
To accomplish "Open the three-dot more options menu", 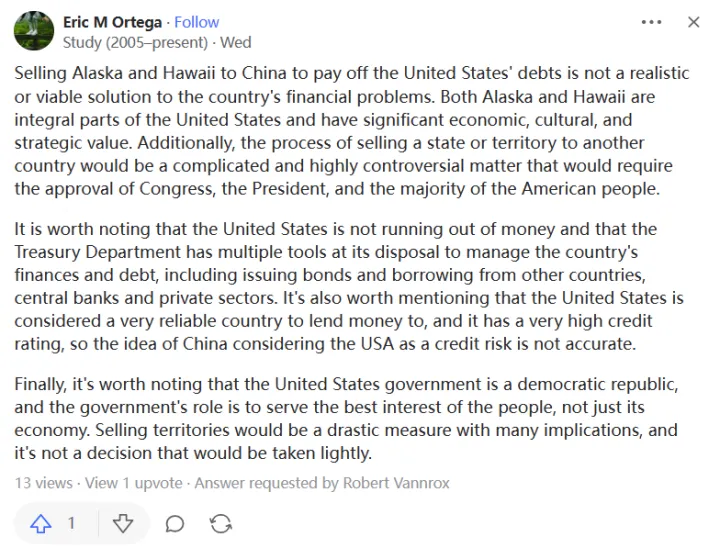I will 651,22.
